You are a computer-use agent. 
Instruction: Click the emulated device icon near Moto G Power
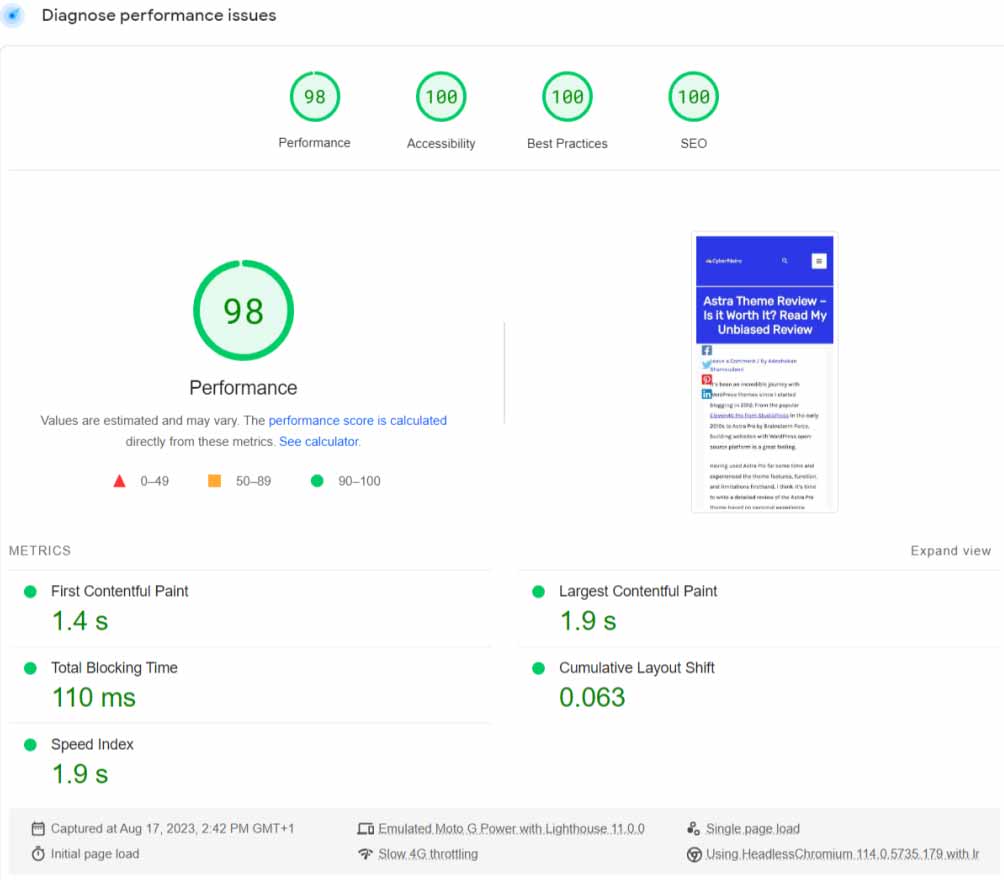367,828
